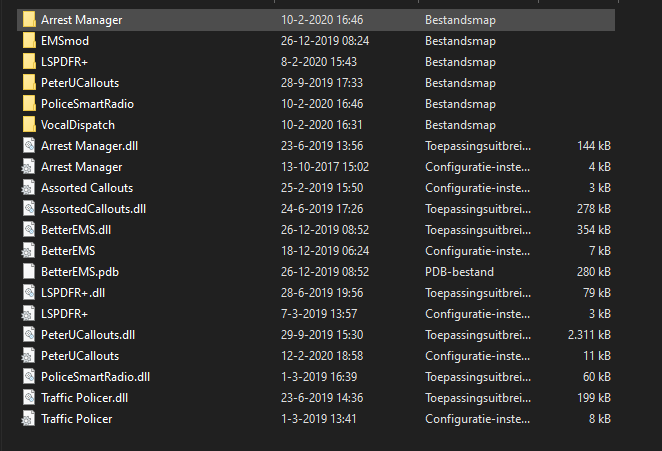The width and height of the screenshot is (662, 451).
Task: Click the PDB-bestand type of BetterEMS.pdb
Action: tap(459, 271)
